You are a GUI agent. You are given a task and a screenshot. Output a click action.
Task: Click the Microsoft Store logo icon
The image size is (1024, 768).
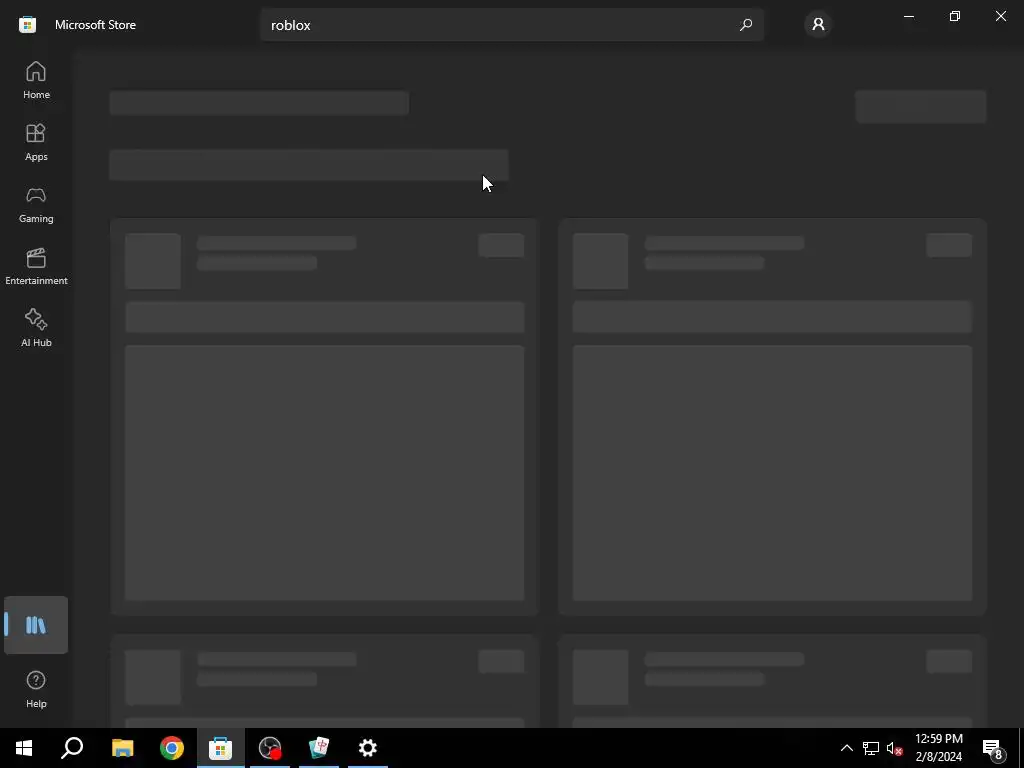(x=27, y=25)
